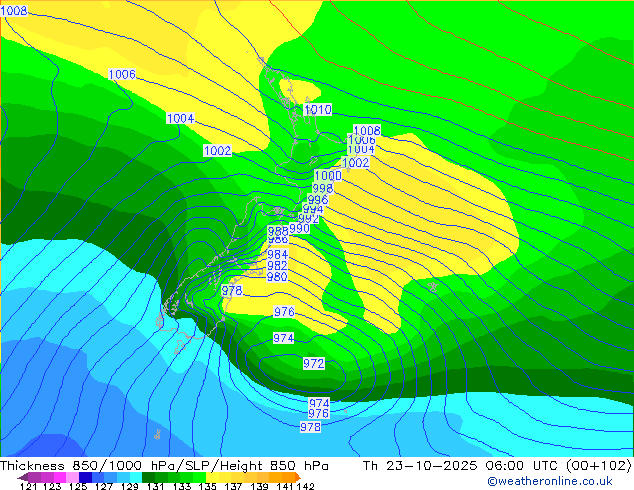Screen dimensions: 634x490
Task: Click the legend value 137
Action: pos(233,486)
